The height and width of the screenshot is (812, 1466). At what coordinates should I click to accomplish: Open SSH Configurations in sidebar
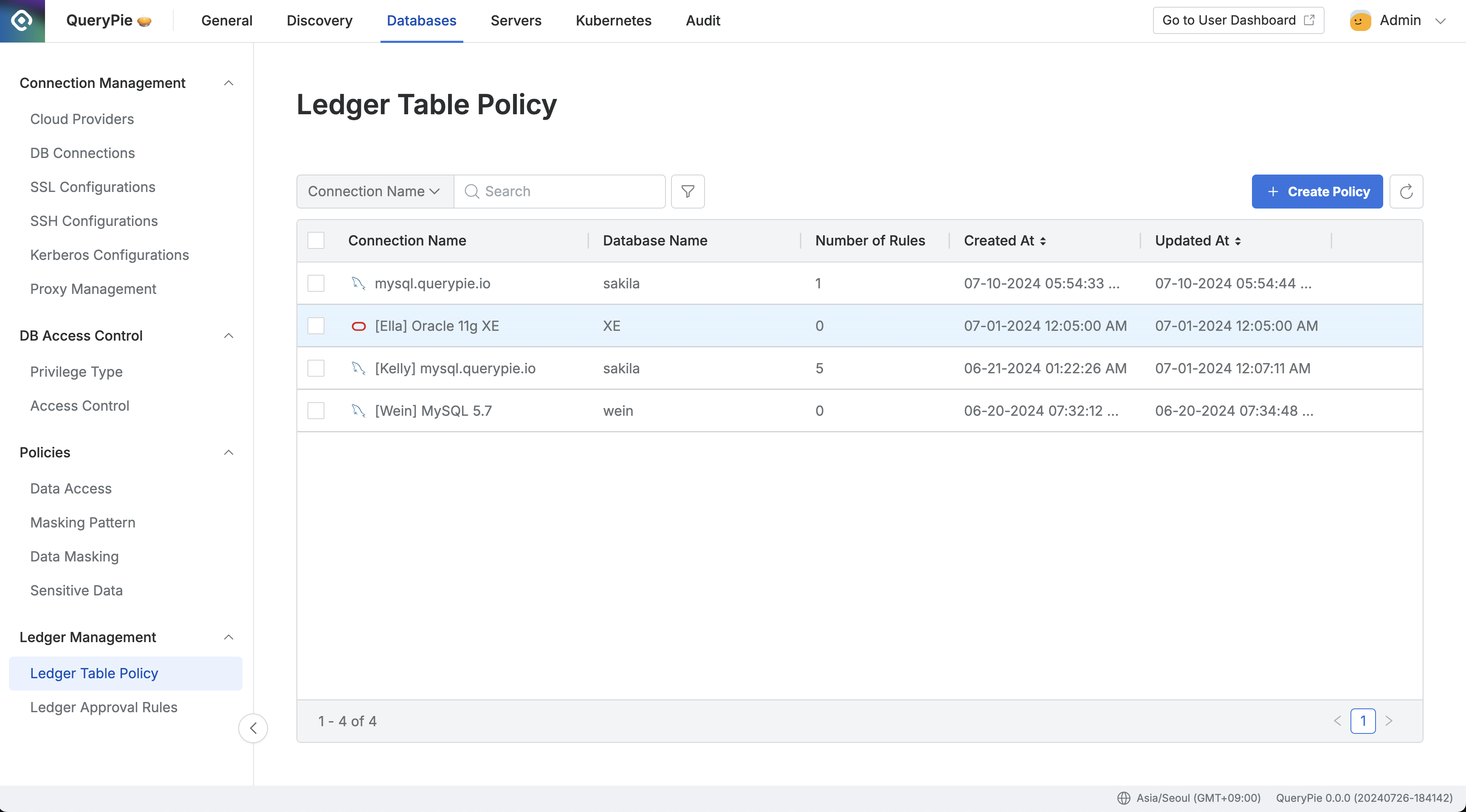point(94,221)
